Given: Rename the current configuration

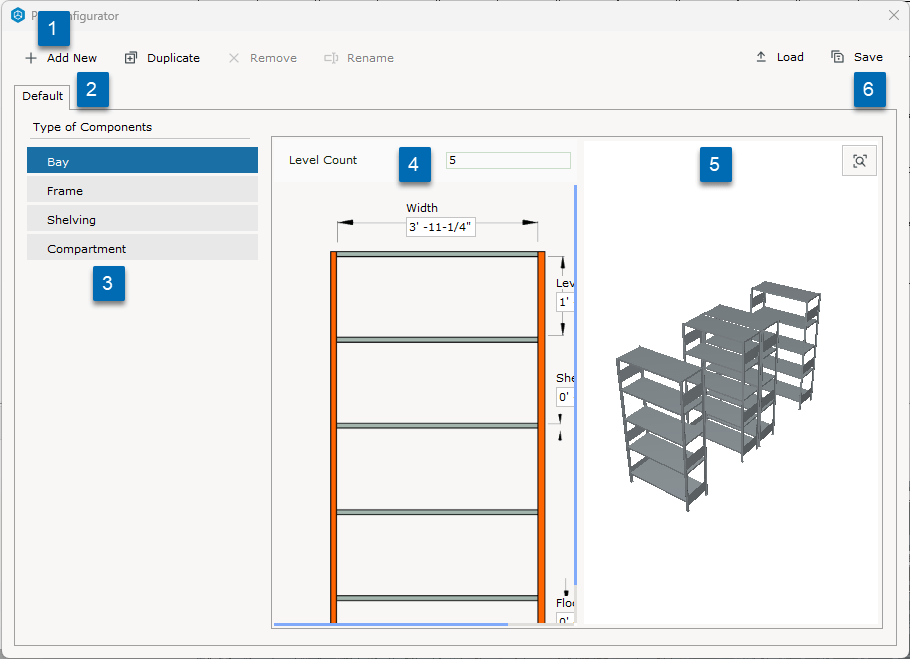Looking at the screenshot, I should 358,57.
